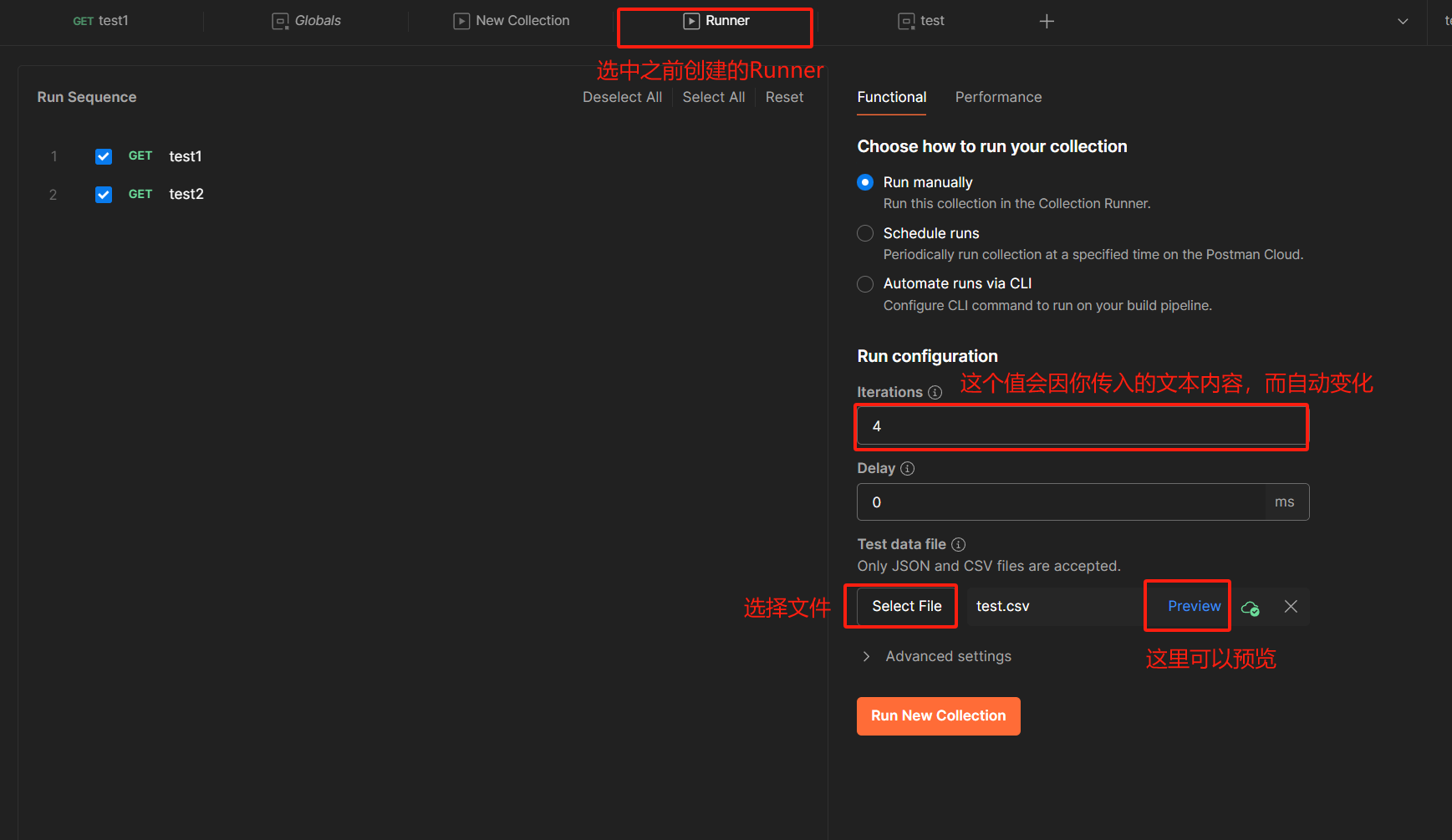This screenshot has height=840, width=1452.
Task: Focus the Iterations input field
Action: (1083, 426)
